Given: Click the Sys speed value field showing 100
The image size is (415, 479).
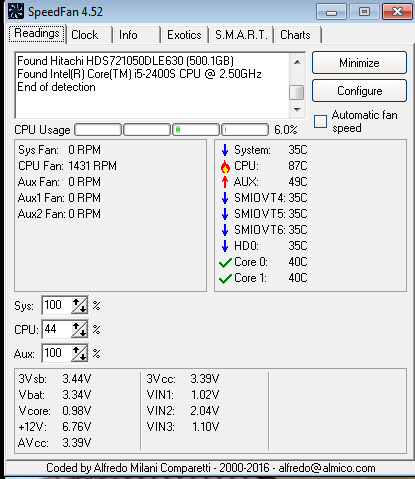Looking at the screenshot, I should (x=57, y=305).
